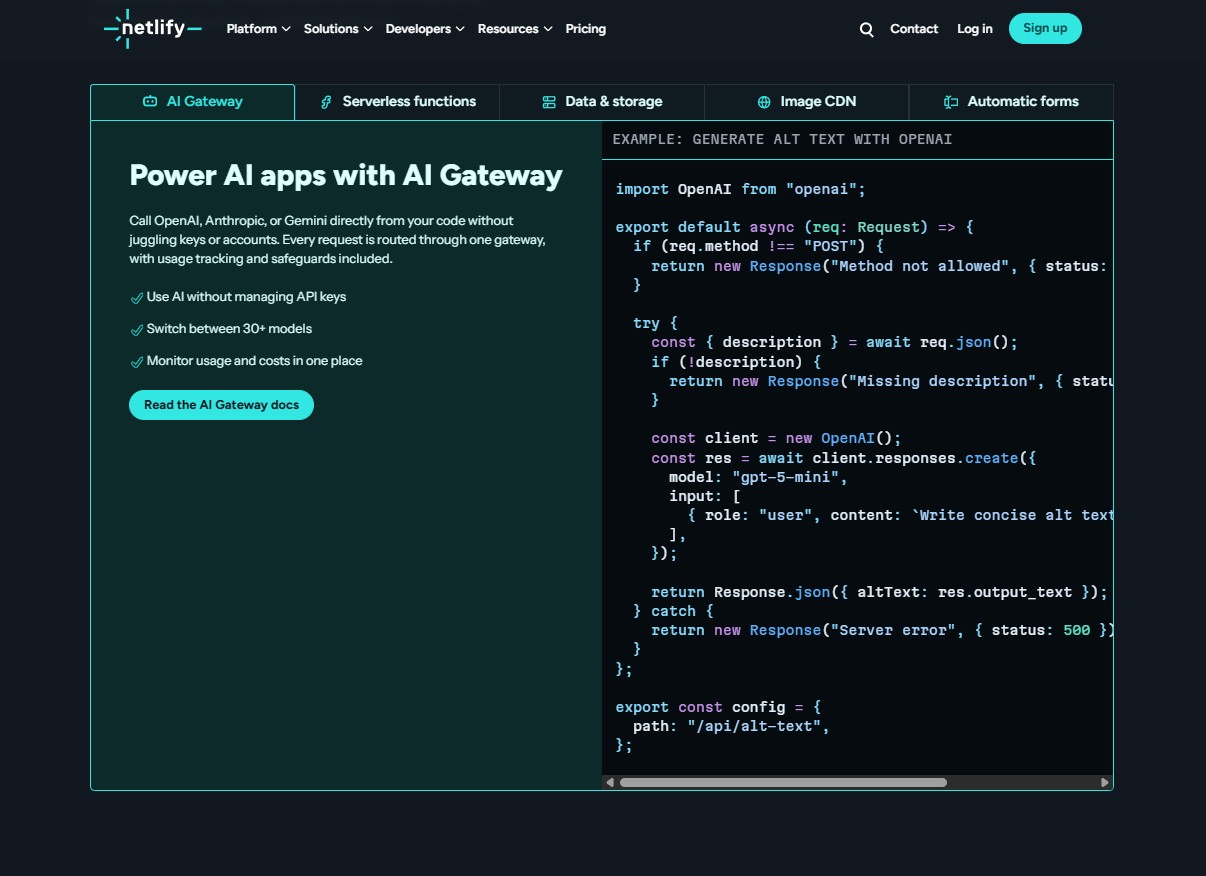The width and height of the screenshot is (1206, 876).
Task: Click checkmark beside "Use AI without managing API keys"
Action: tap(137, 297)
